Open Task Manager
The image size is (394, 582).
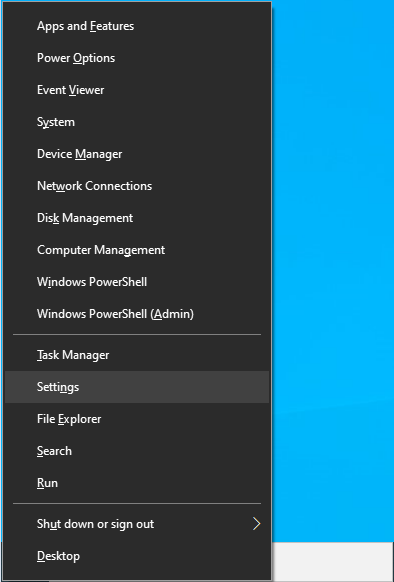137,355
